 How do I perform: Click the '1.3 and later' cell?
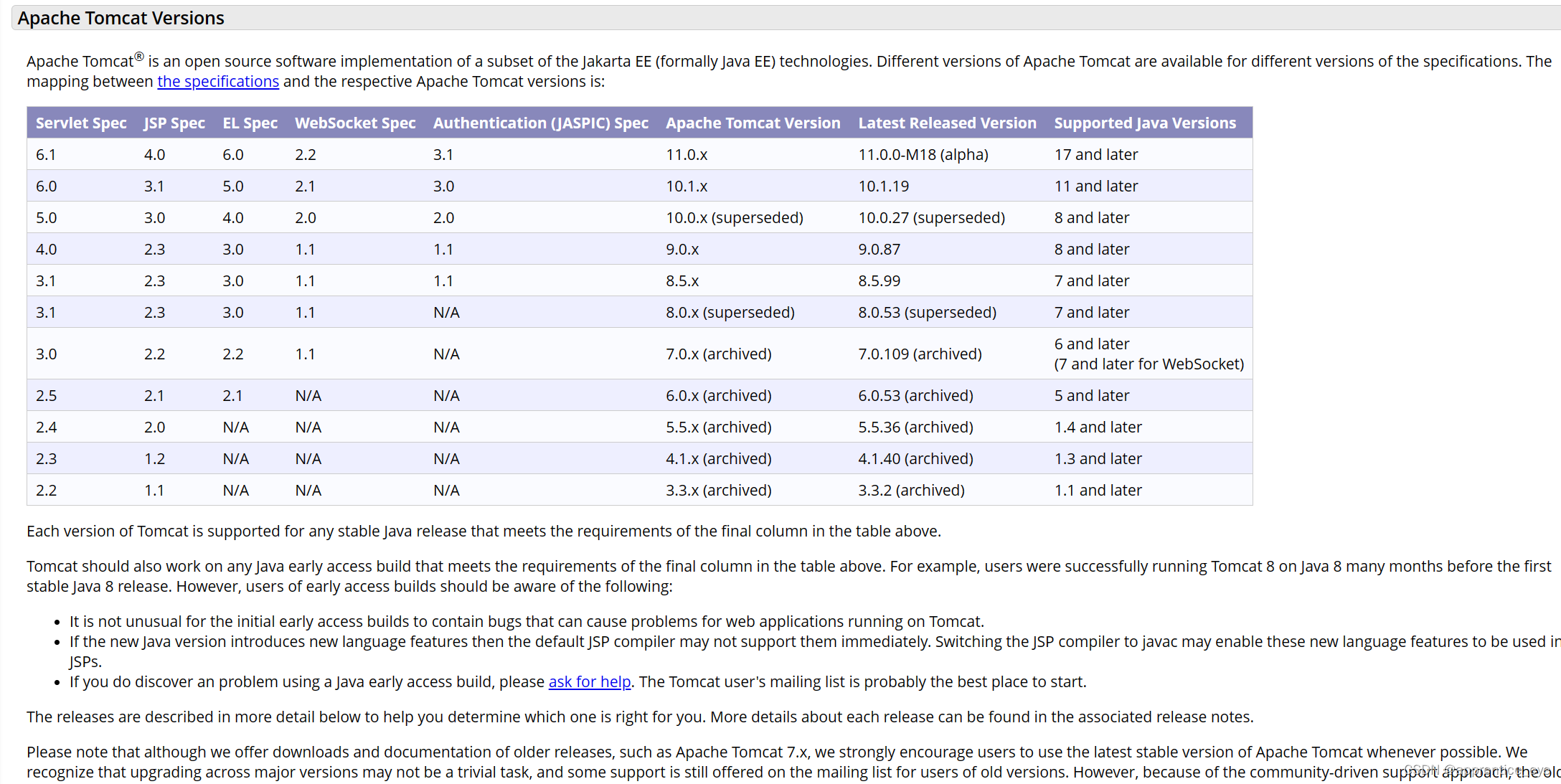coord(1098,459)
